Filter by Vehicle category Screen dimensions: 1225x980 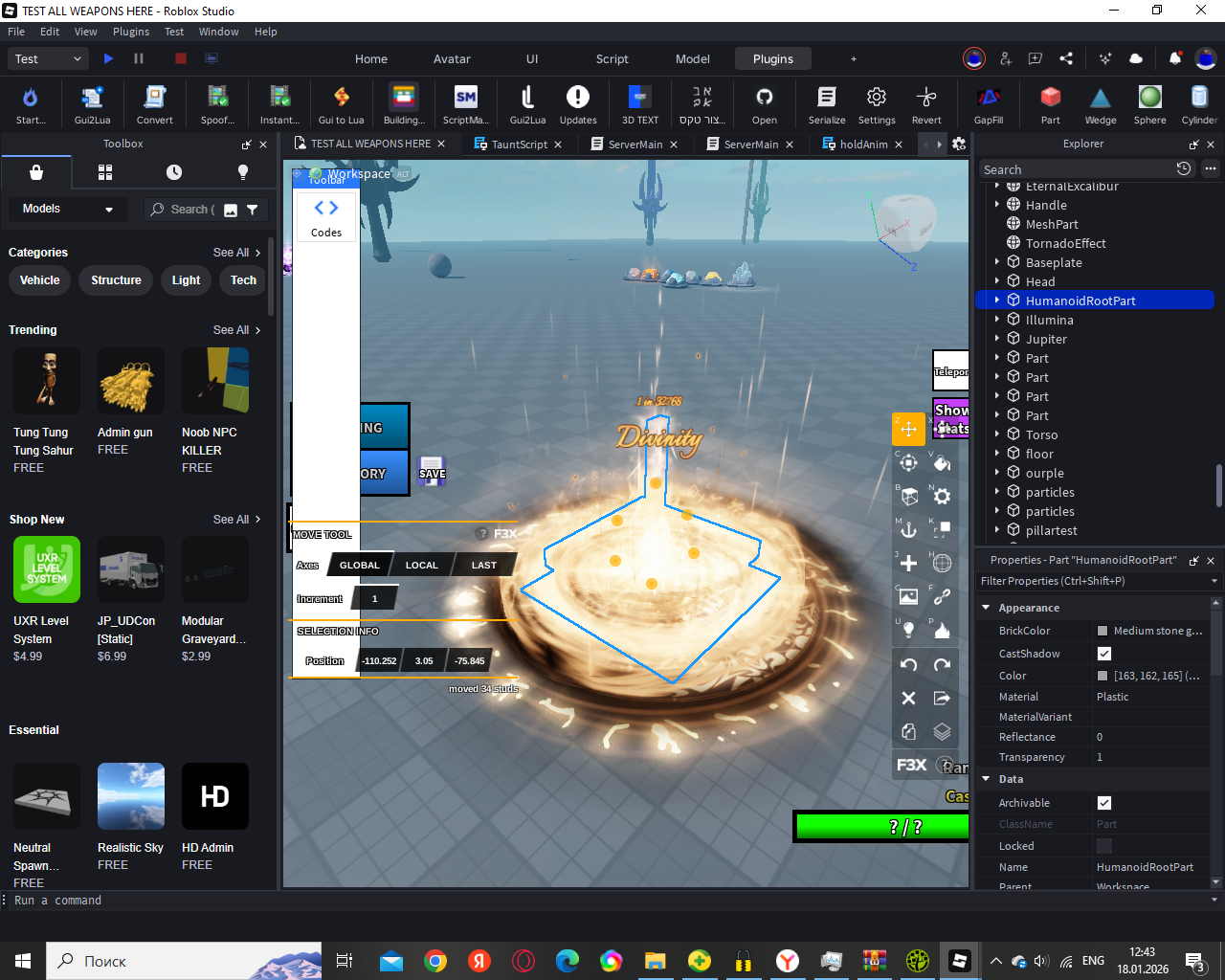coord(40,280)
